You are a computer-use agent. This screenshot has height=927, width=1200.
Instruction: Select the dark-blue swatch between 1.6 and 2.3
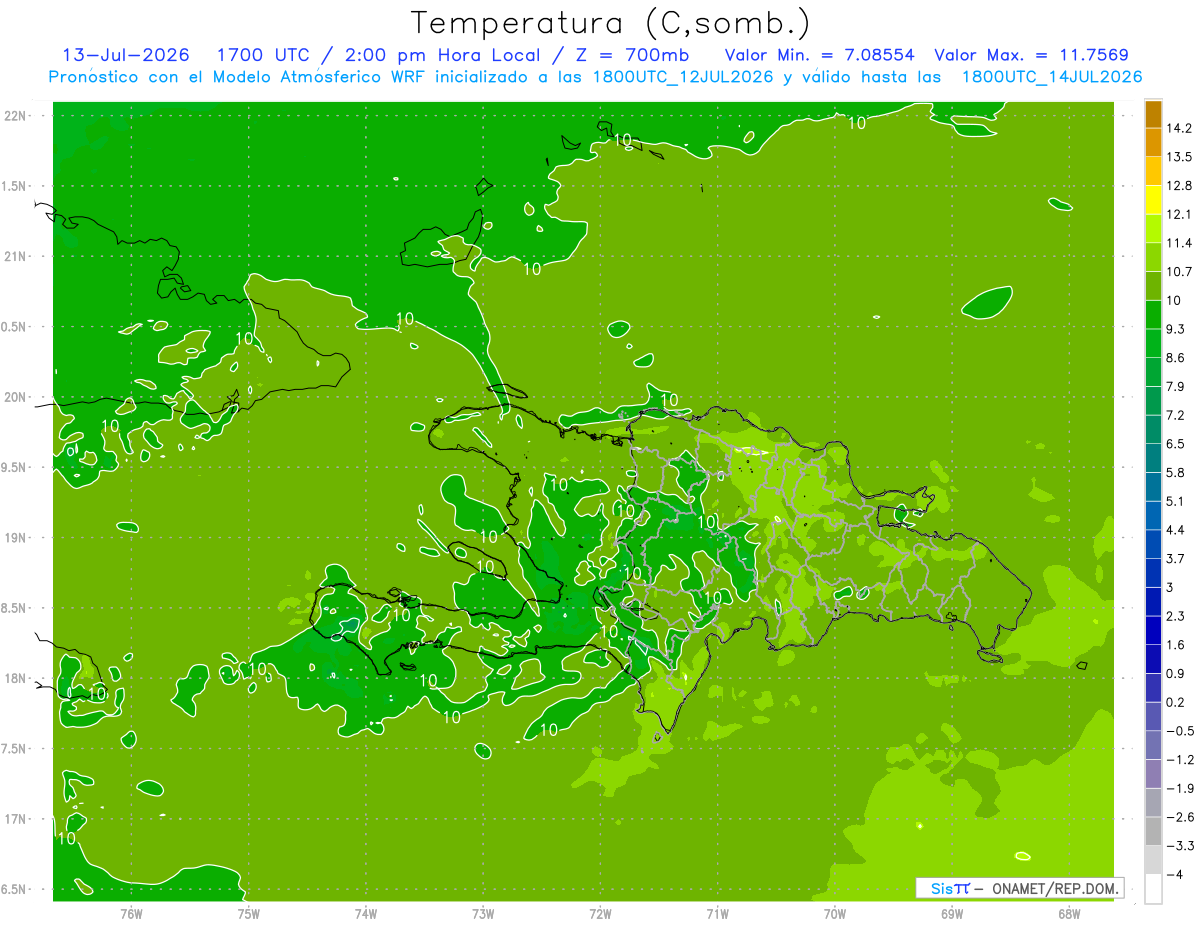click(x=1153, y=630)
